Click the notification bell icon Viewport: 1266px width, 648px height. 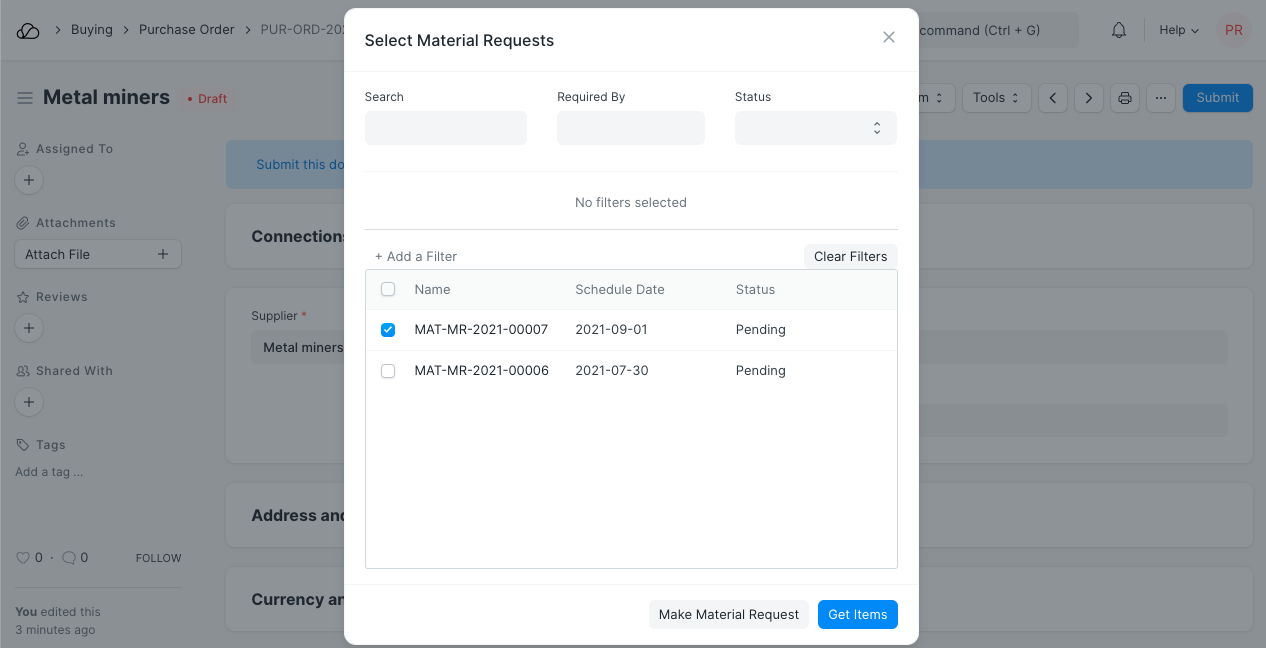coord(1119,30)
